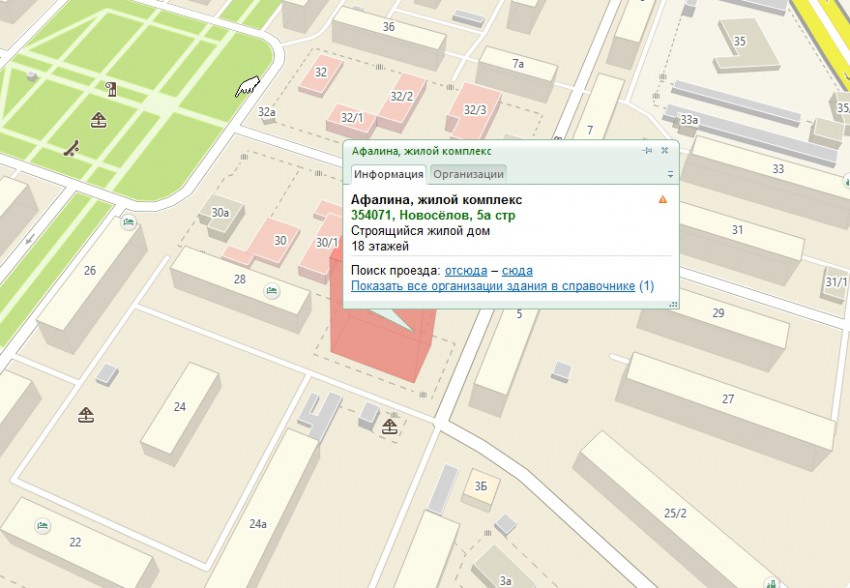This screenshot has width=850, height=588.
Task: Click building 32/2 on the map
Action: (x=402, y=96)
